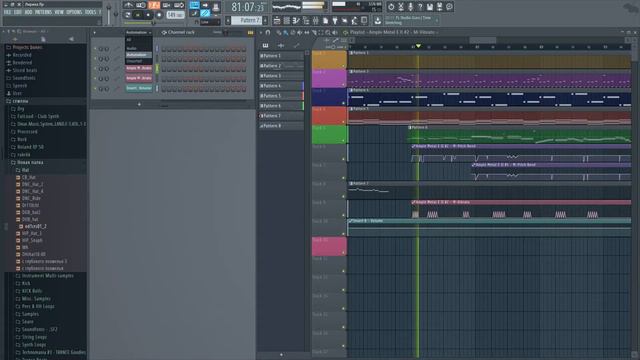Screen dimensions: 640x360
Task: Open the Pattern 7 selector
Action: 247,20
